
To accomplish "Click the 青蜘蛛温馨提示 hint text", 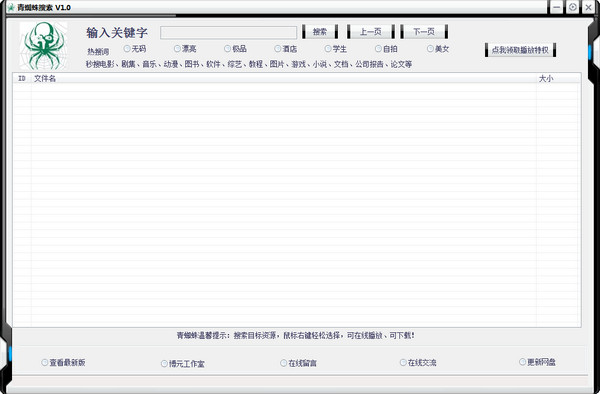I will tap(295, 335).
